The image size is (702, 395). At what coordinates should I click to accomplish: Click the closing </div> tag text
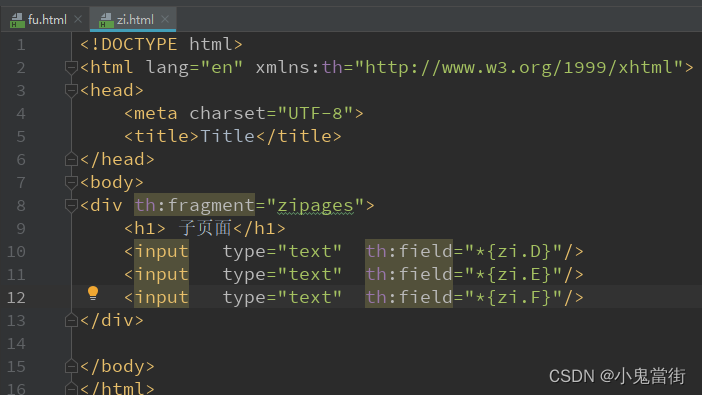(112, 321)
